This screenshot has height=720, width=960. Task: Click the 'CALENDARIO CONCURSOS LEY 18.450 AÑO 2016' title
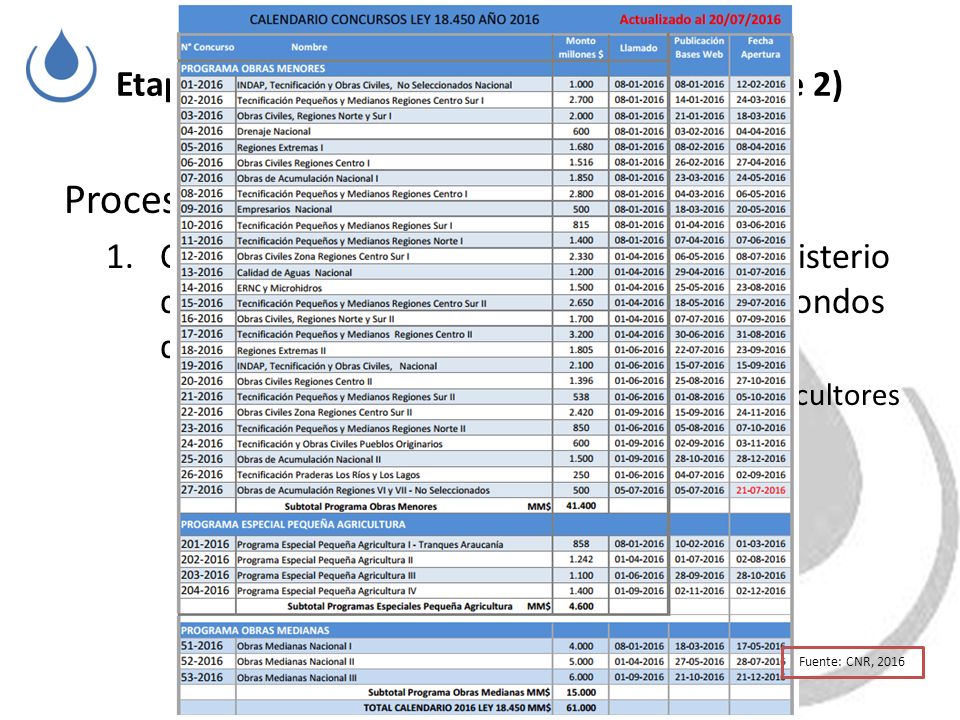(x=394, y=20)
